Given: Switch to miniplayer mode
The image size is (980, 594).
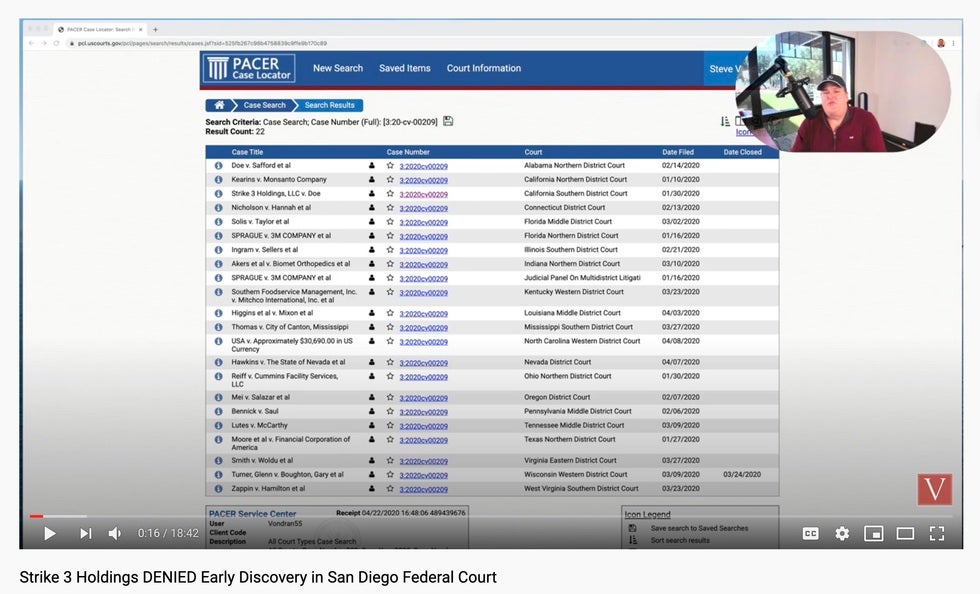Looking at the screenshot, I should (x=873, y=534).
